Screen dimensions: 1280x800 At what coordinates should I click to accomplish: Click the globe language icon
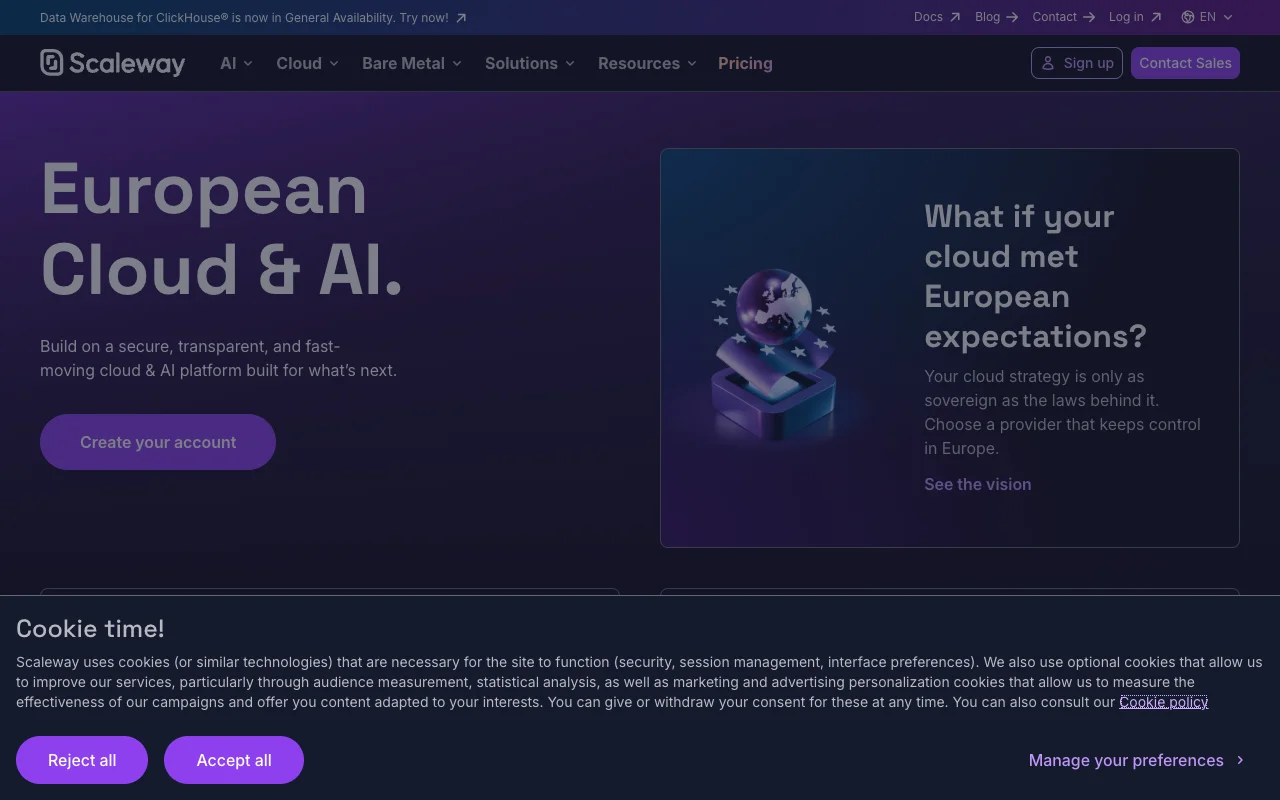pos(1188,17)
